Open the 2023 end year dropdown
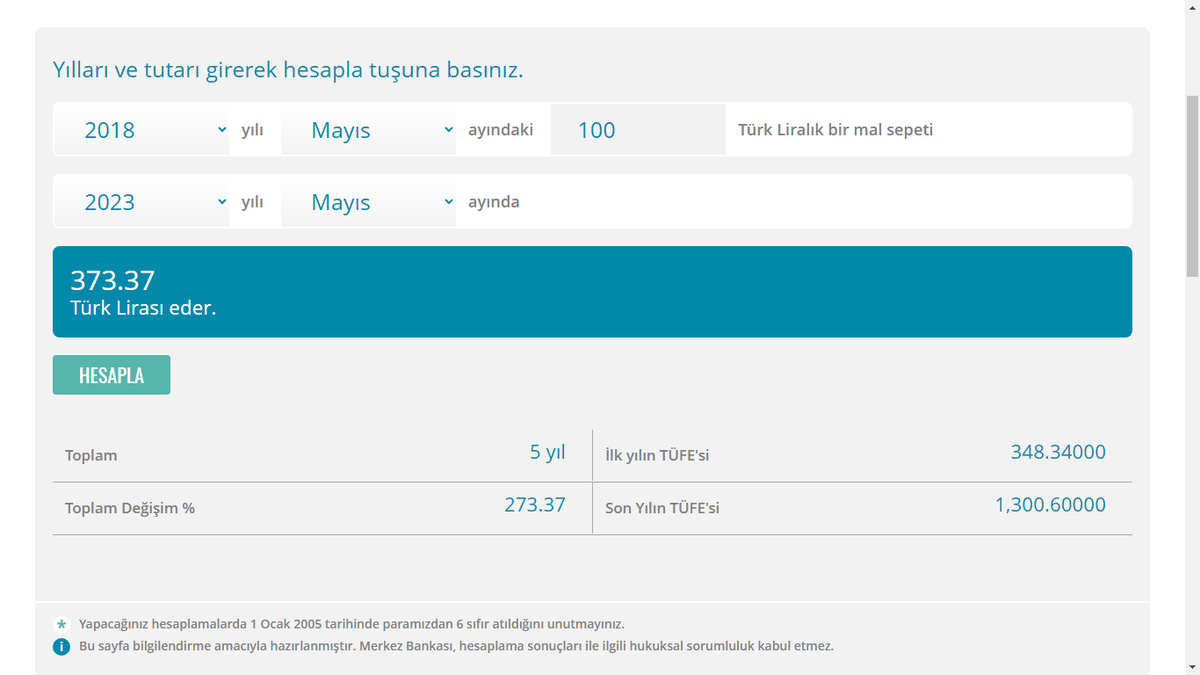Viewport: 1200px width, 675px height. click(x=141, y=202)
